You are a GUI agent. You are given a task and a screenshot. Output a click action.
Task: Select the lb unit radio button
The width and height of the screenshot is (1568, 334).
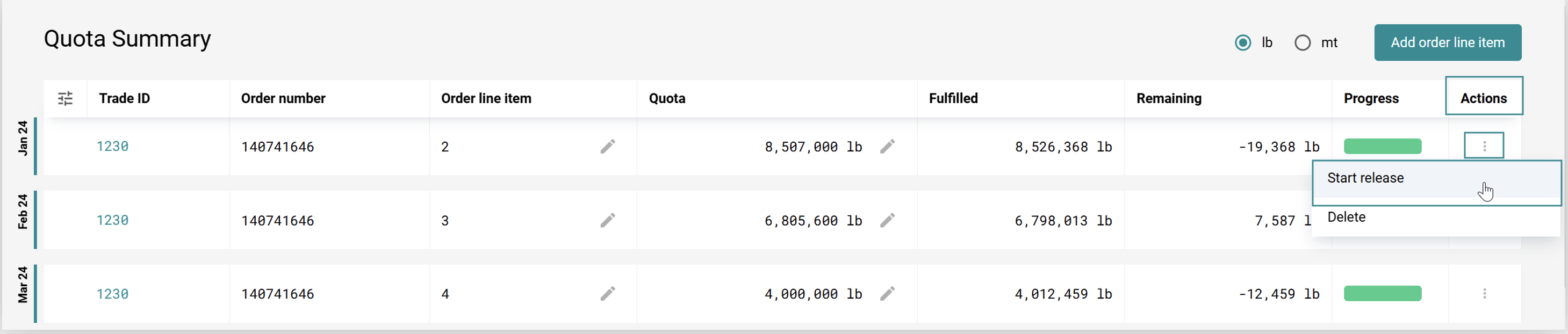point(1242,42)
